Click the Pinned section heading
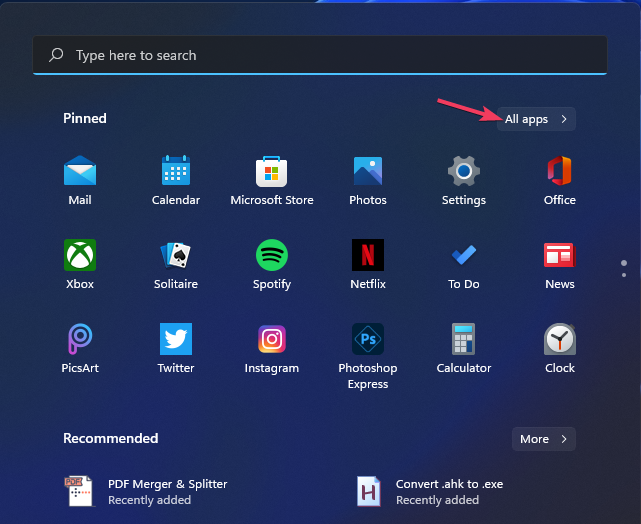This screenshot has height=524, width=641. point(85,119)
